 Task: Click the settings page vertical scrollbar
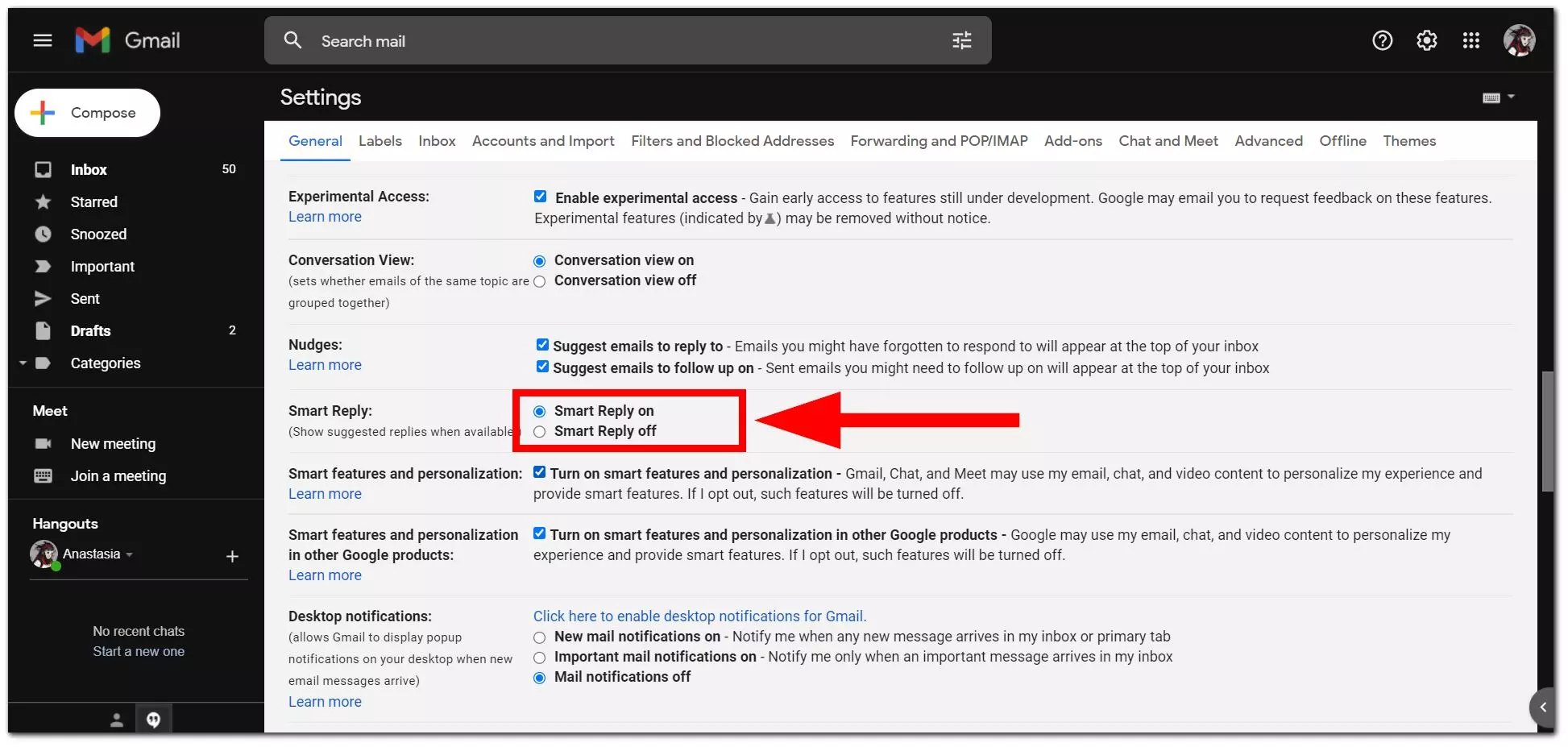(1547, 431)
